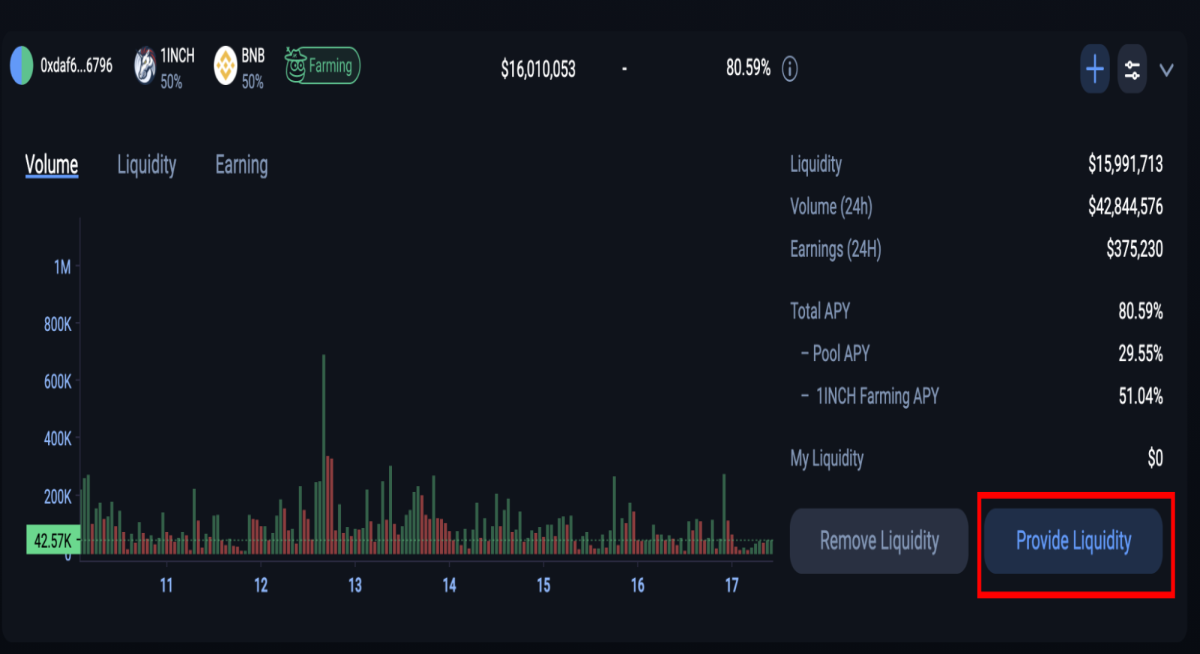This screenshot has width=1200, height=654.
Task: Open the pool settings sliders icon
Action: point(1132,69)
